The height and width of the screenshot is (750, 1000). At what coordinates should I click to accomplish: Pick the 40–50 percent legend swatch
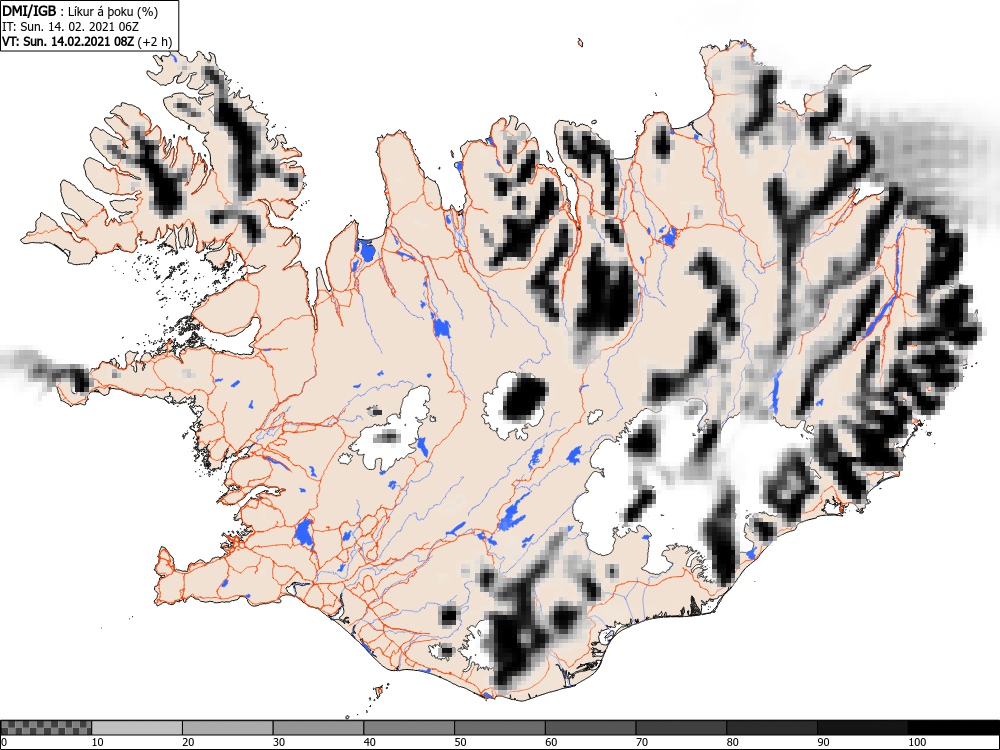tap(409, 728)
